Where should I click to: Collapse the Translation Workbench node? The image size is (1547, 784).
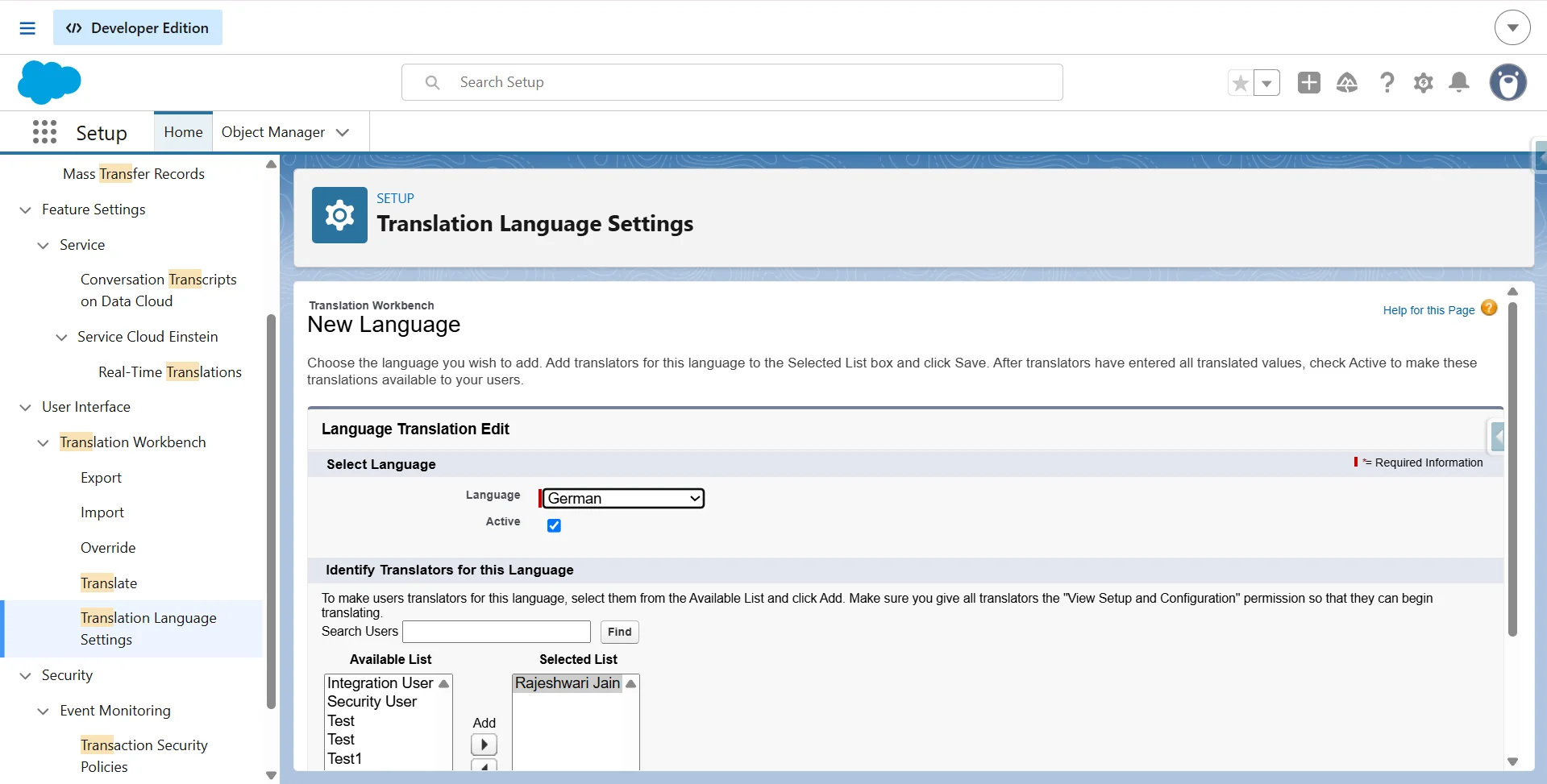tap(43, 442)
